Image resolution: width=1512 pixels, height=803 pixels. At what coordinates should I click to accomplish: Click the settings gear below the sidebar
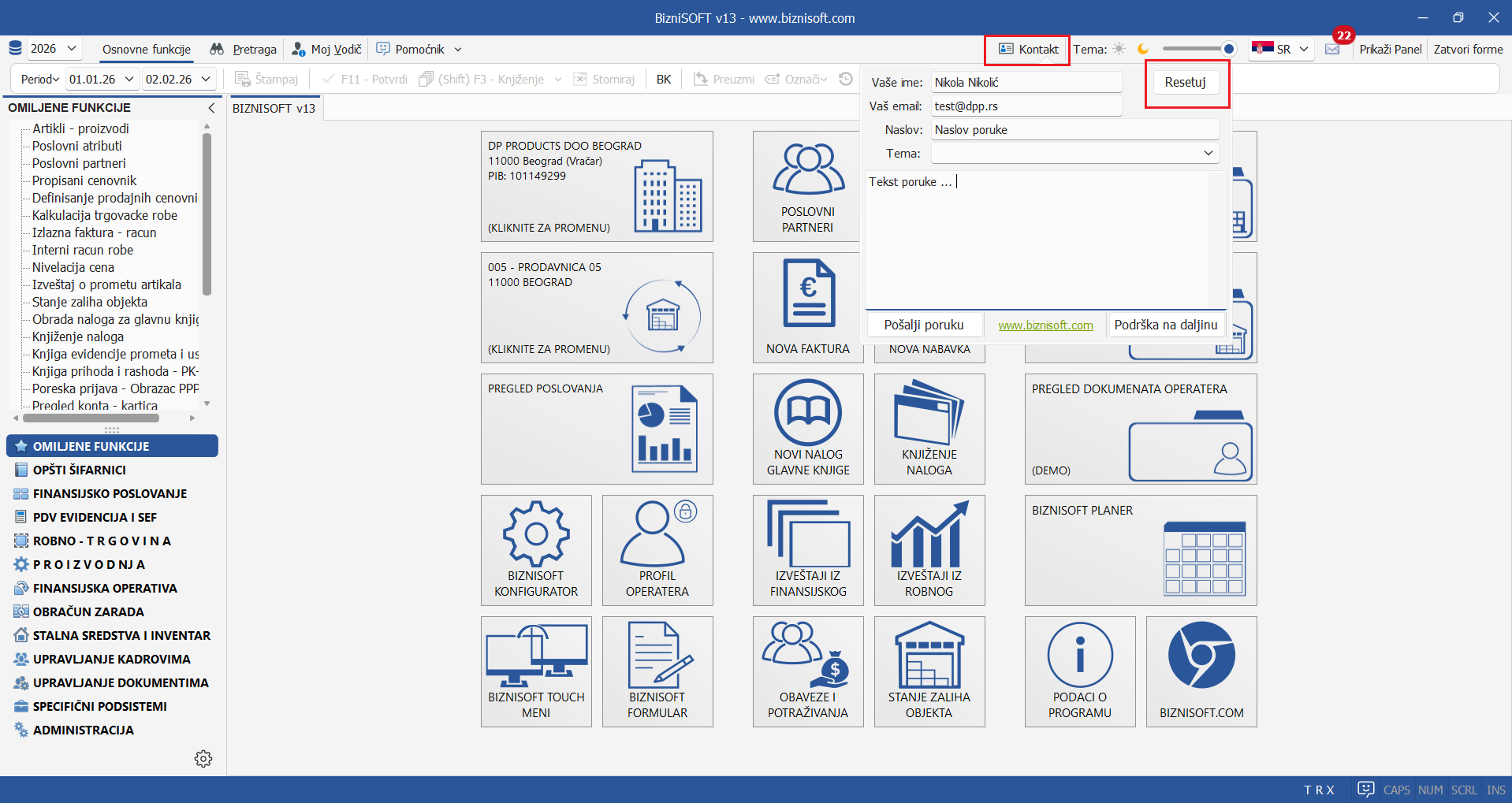point(203,759)
